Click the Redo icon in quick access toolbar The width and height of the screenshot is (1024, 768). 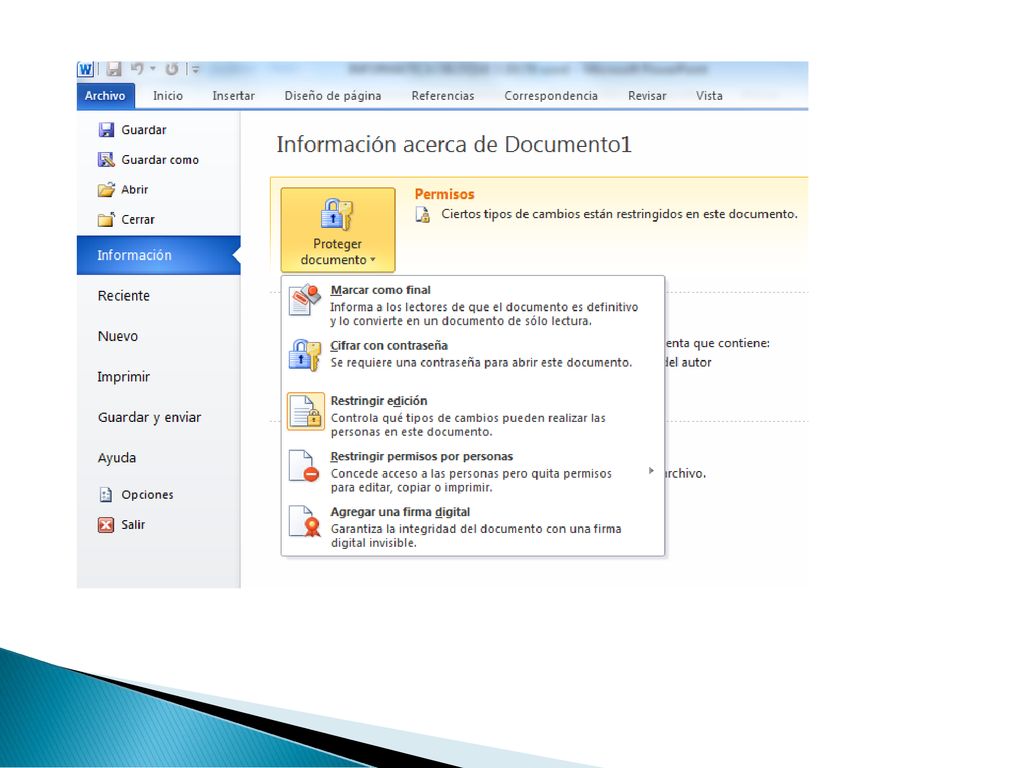(172, 69)
